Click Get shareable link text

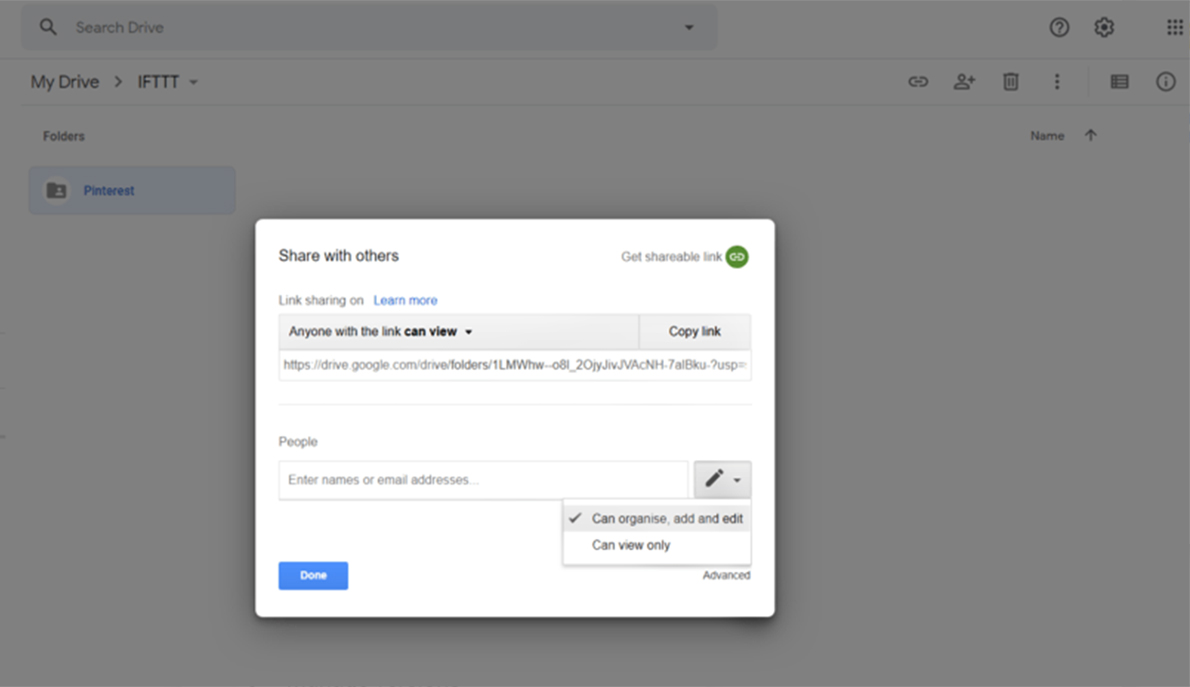tap(671, 257)
